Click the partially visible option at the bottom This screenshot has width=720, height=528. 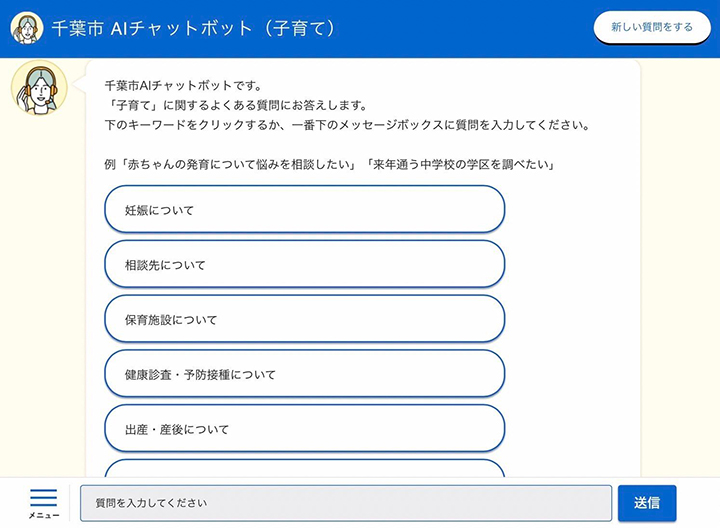(304, 468)
